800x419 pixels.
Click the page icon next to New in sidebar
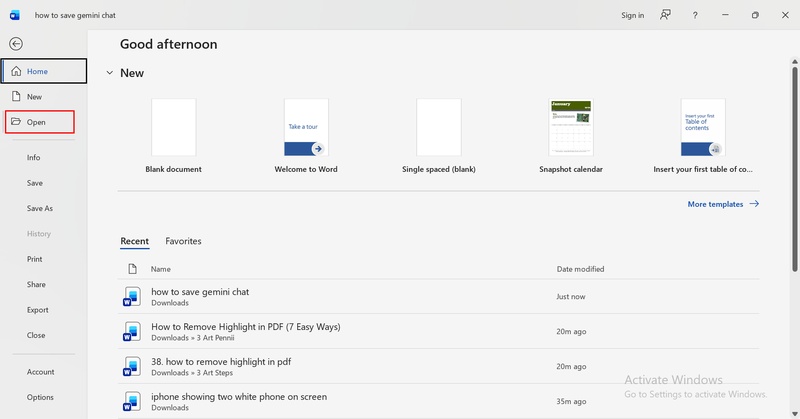16,96
